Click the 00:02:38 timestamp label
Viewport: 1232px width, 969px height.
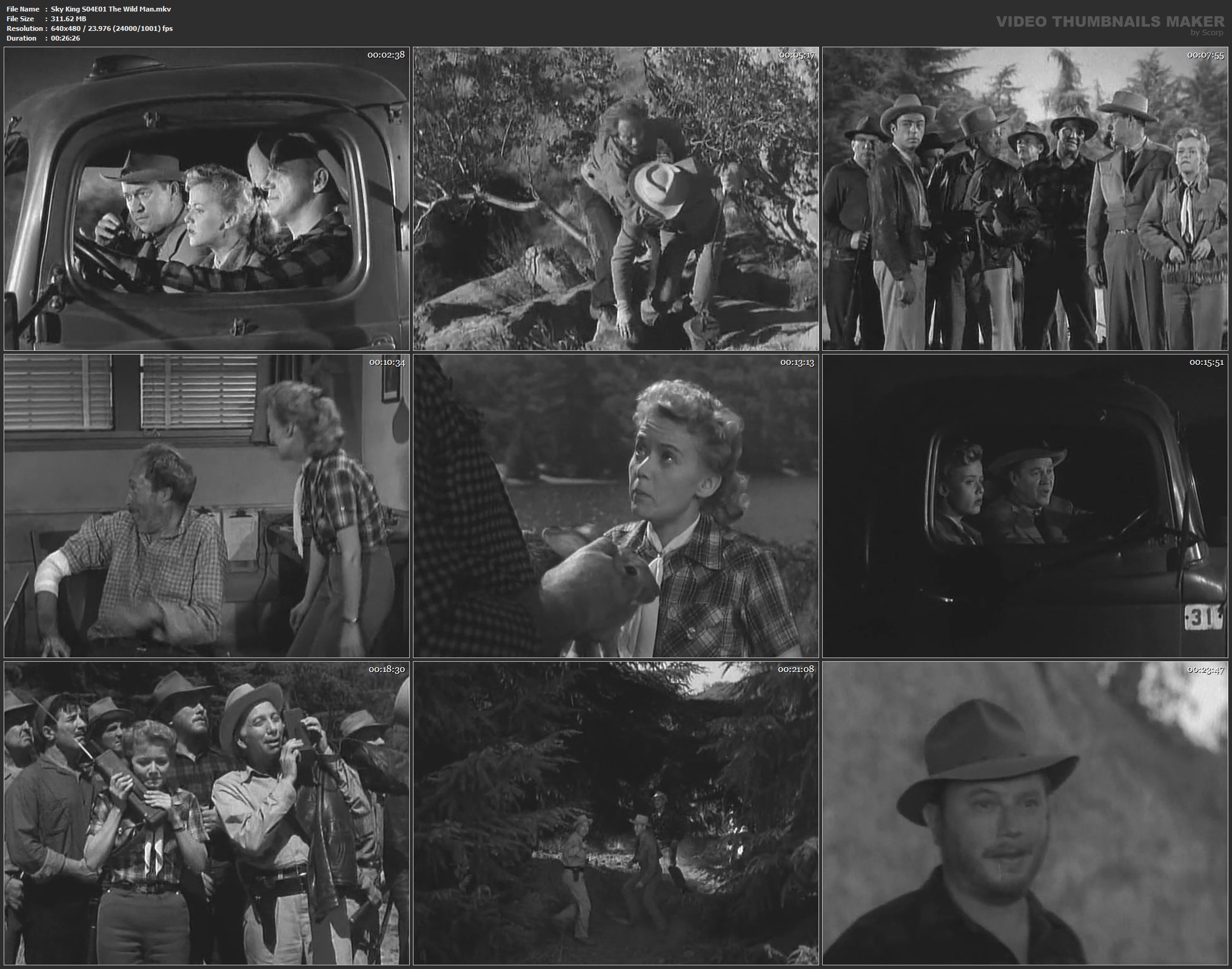pyautogui.click(x=386, y=55)
